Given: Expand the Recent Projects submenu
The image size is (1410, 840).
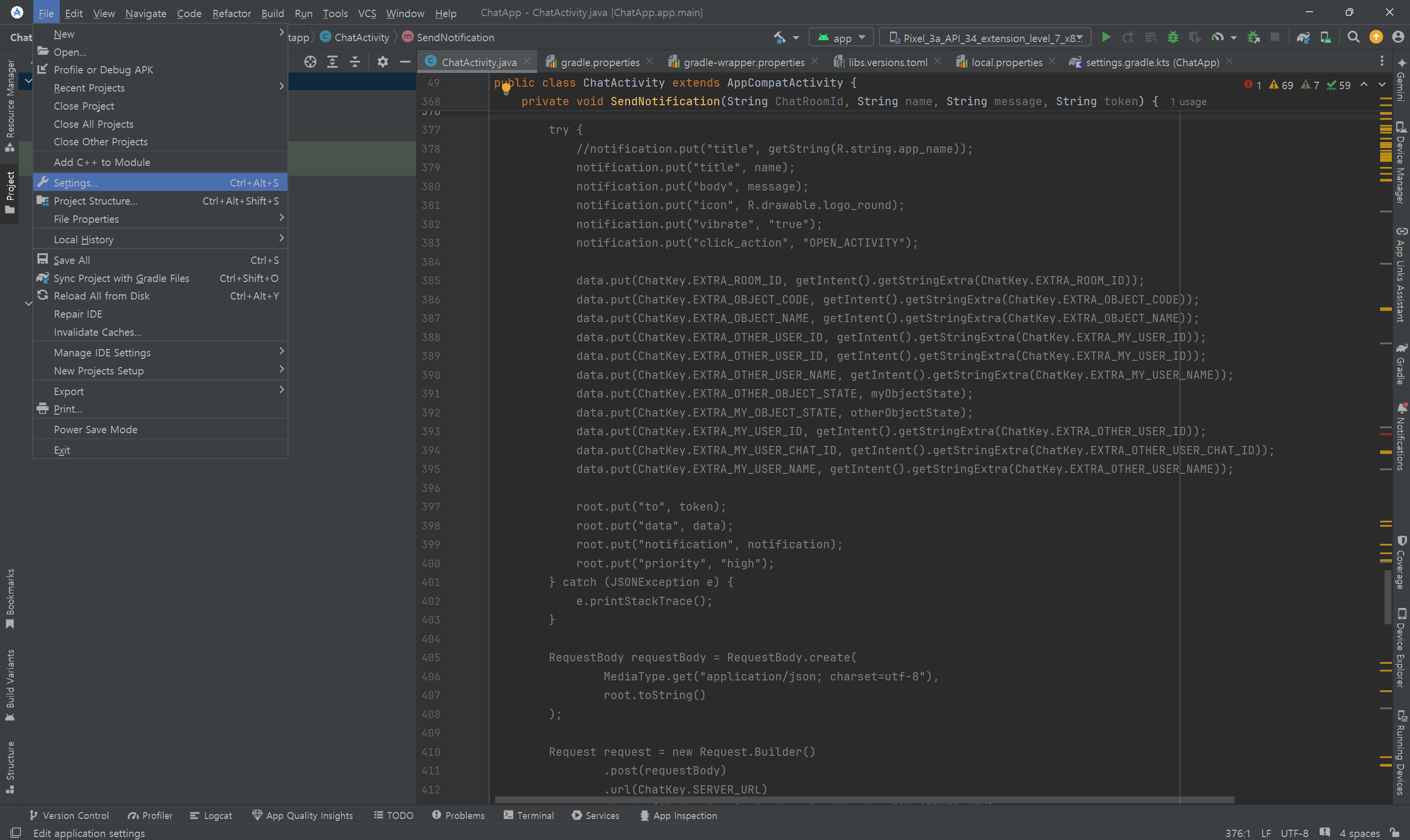Looking at the screenshot, I should 90,88.
